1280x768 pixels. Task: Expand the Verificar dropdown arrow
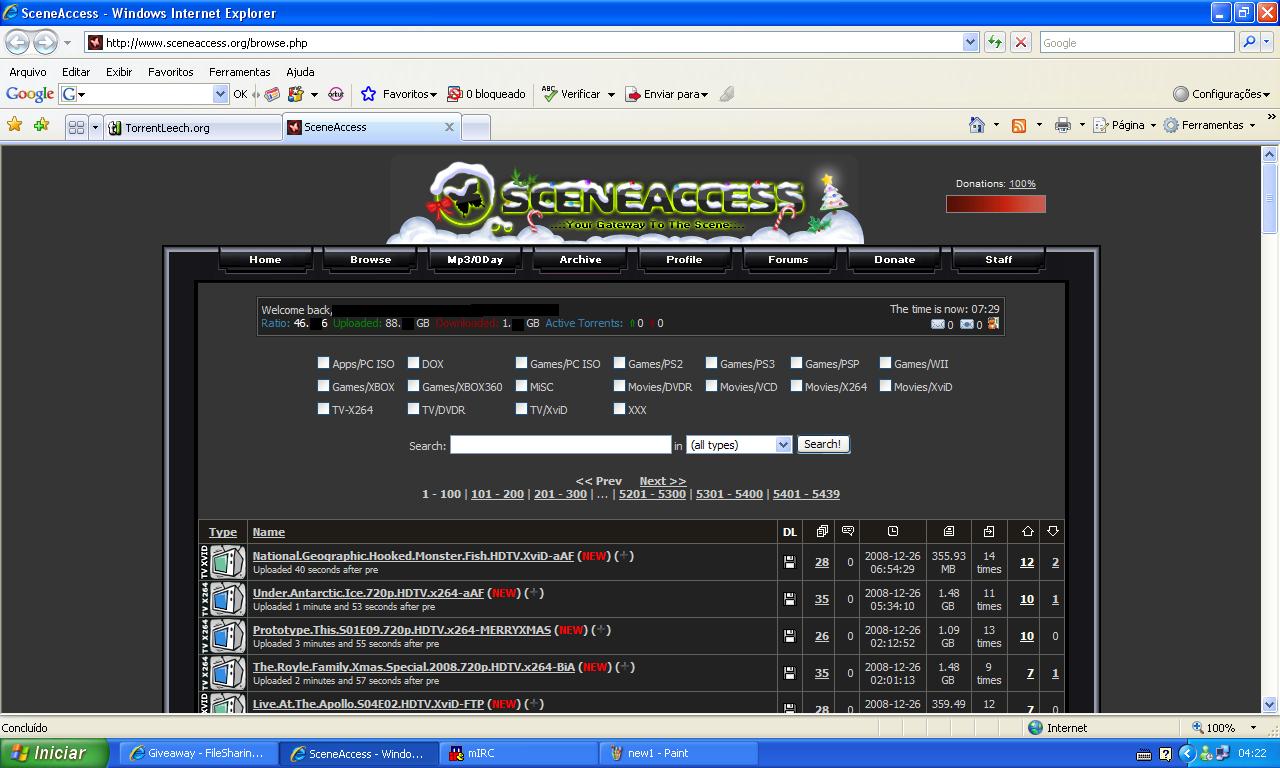(x=610, y=94)
